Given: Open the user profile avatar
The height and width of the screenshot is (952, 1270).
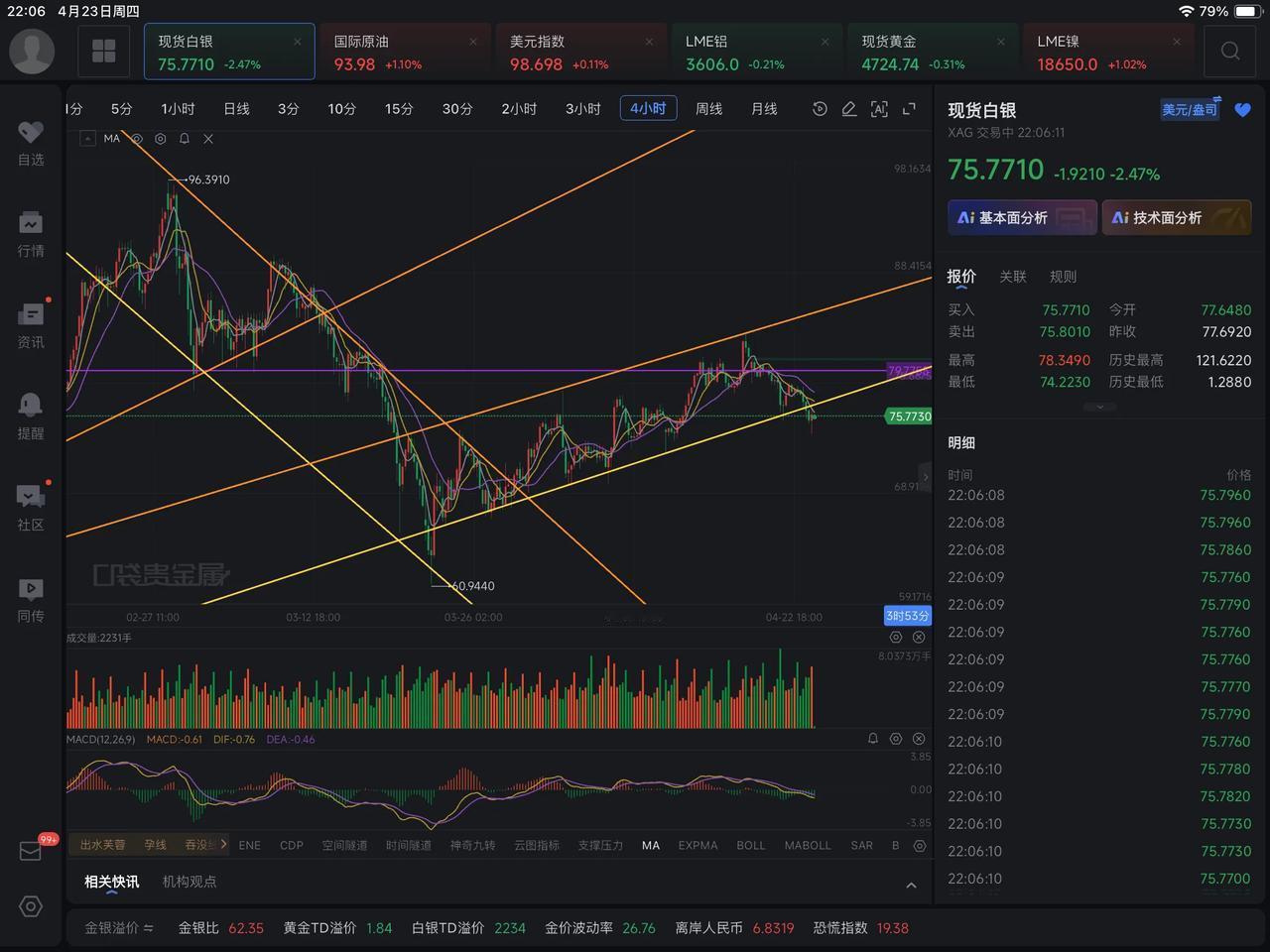Looking at the screenshot, I should pos(32,51).
